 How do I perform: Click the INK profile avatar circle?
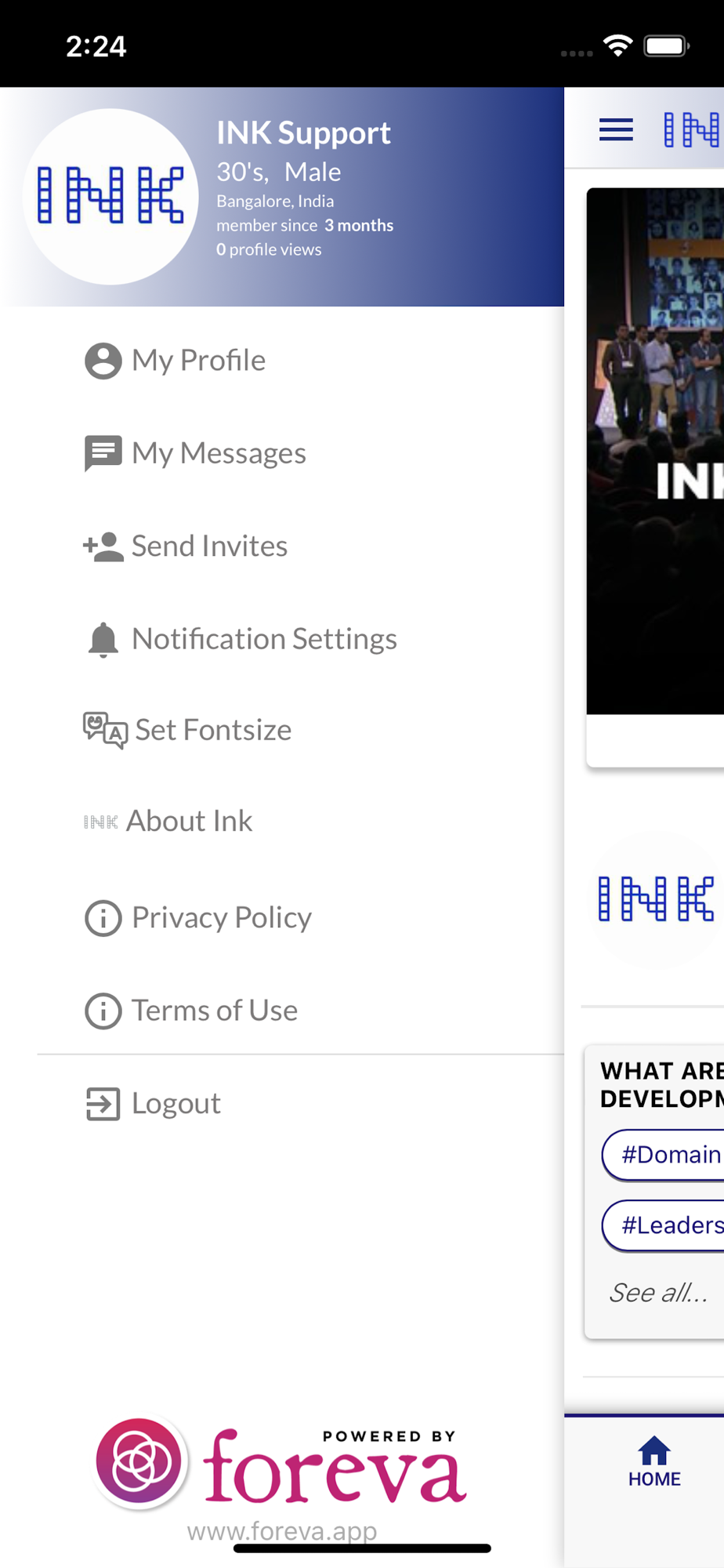coord(110,197)
